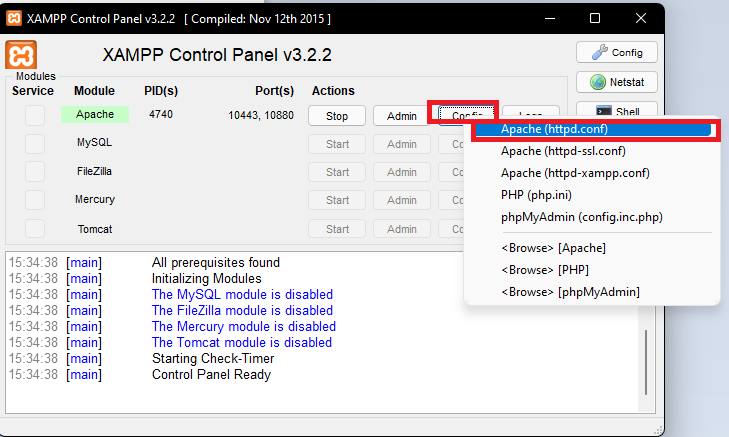Toggle the MySQL service checkbox
Screen dimensions: 729x437
[35, 143]
